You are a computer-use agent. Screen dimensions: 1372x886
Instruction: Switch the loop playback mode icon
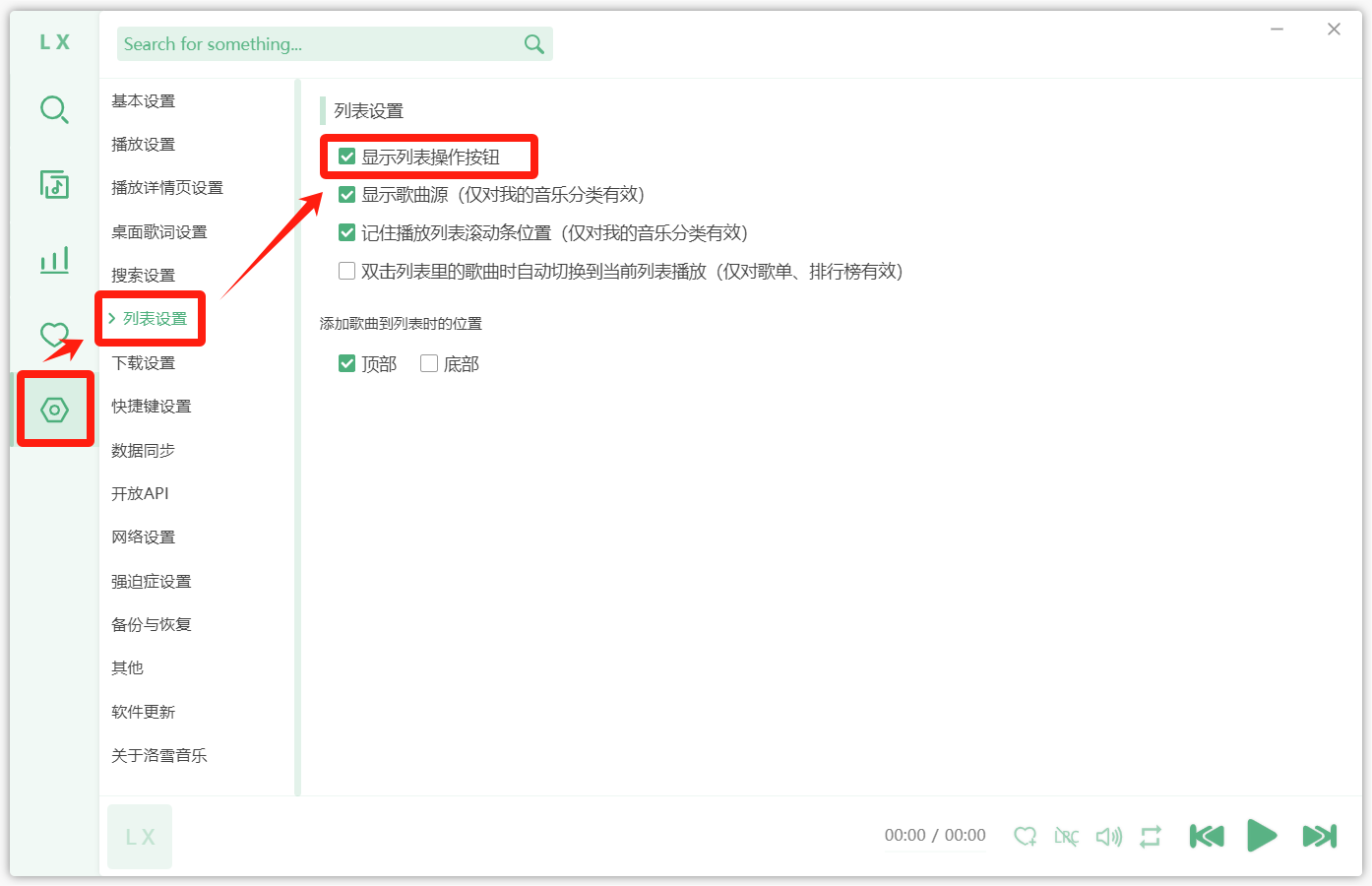1151,837
